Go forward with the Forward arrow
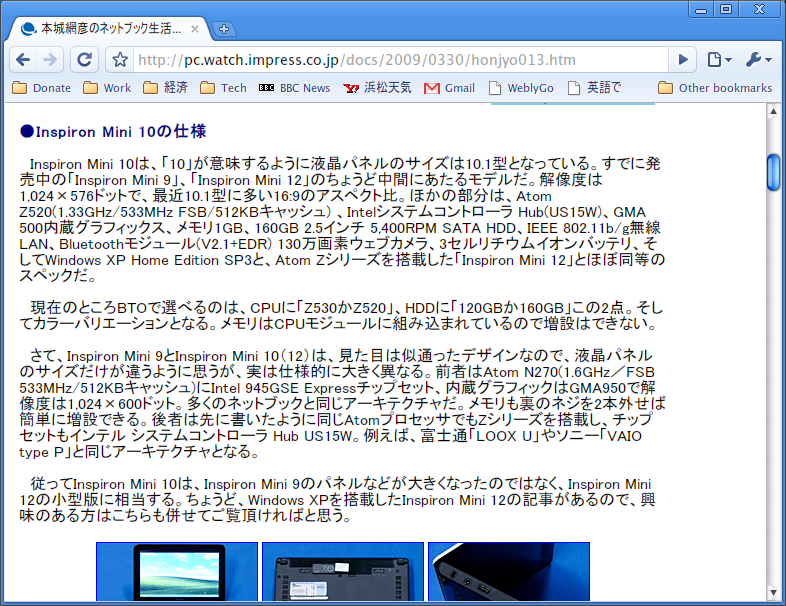 50,60
